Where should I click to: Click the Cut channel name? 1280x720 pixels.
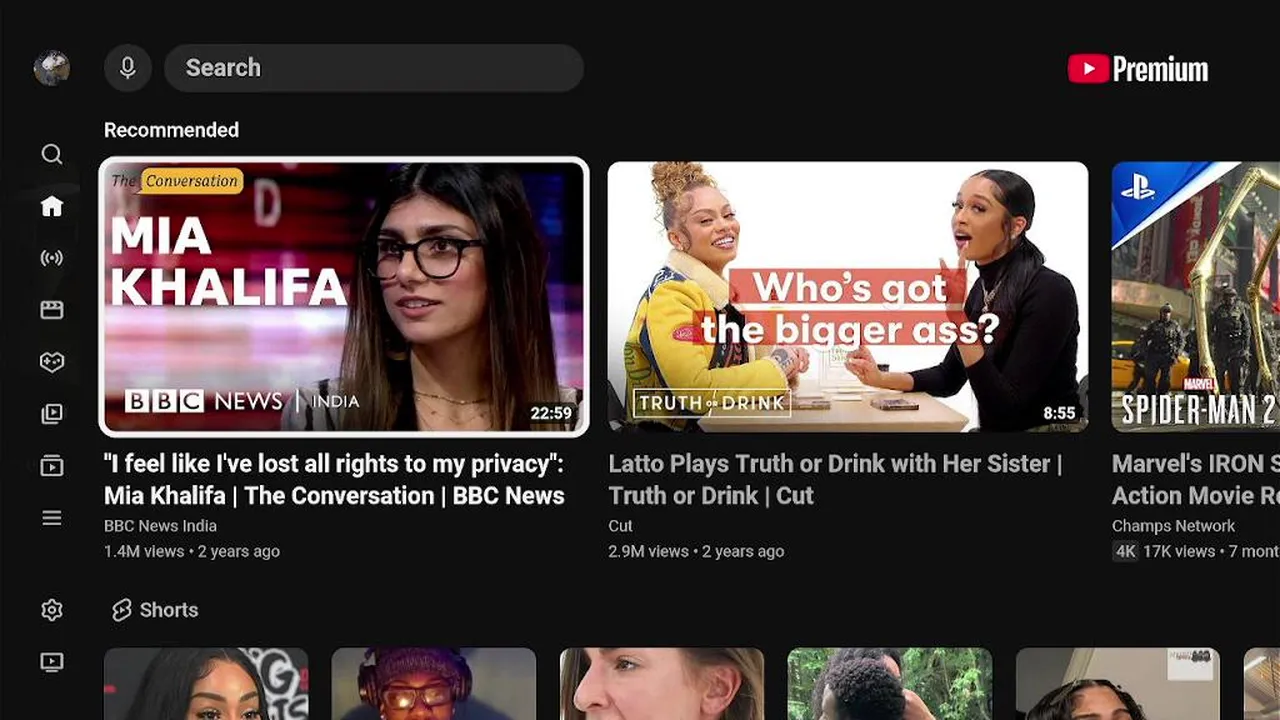(x=620, y=526)
